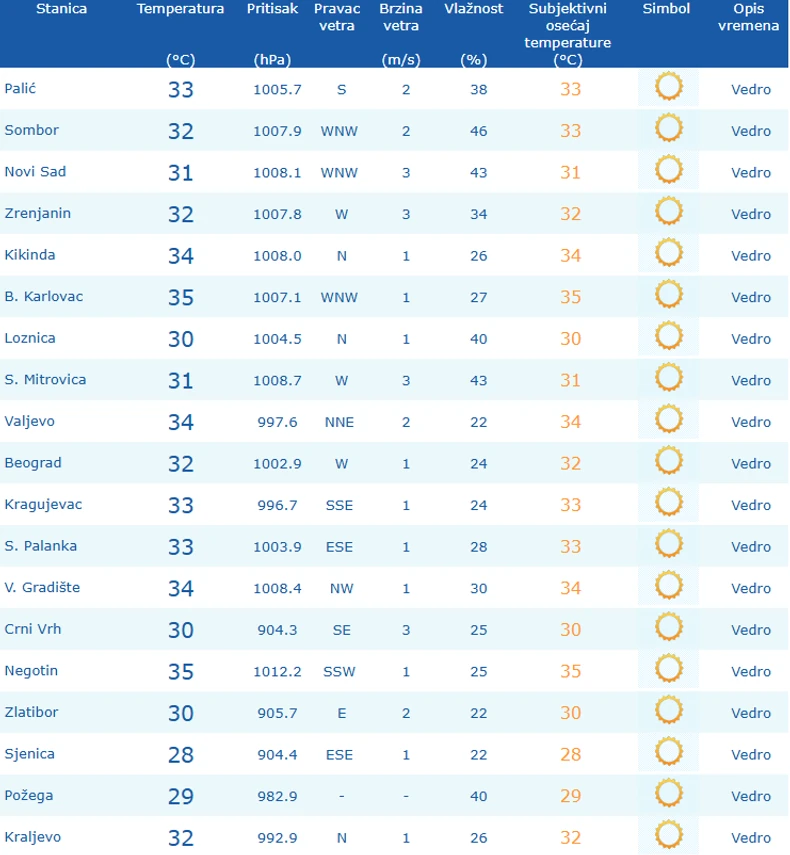This screenshot has width=790, height=855.
Task: Select the Sjenica station name
Action: (x=30, y=754)
